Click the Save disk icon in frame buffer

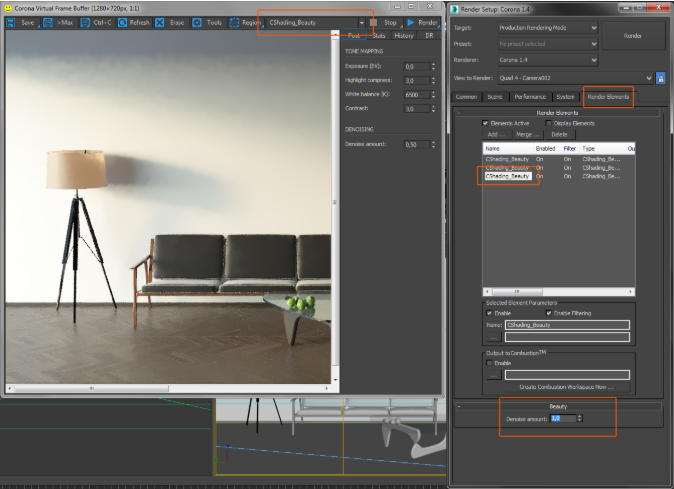[x=11, y=22]
